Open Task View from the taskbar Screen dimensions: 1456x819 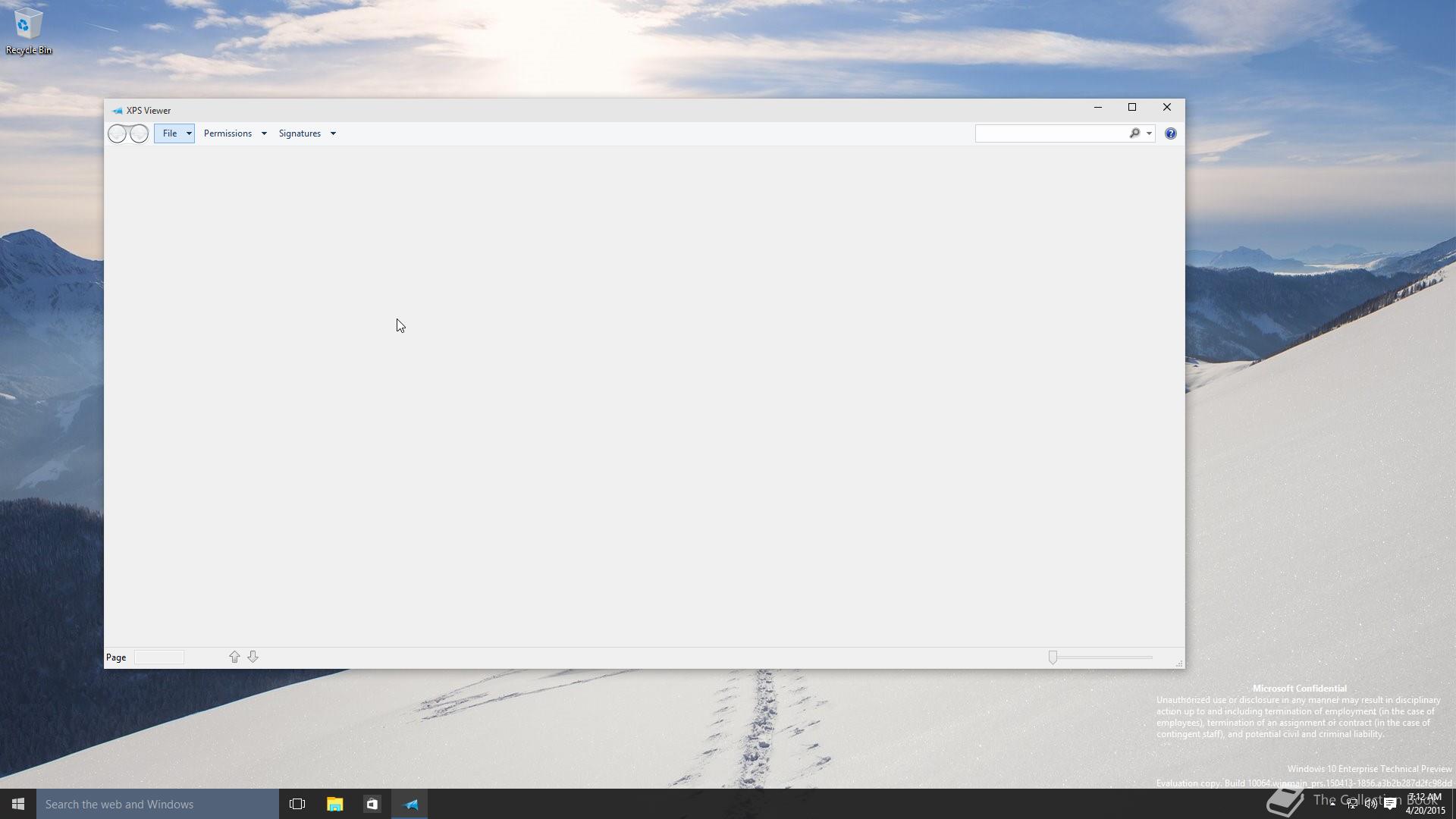coord(297,804)
